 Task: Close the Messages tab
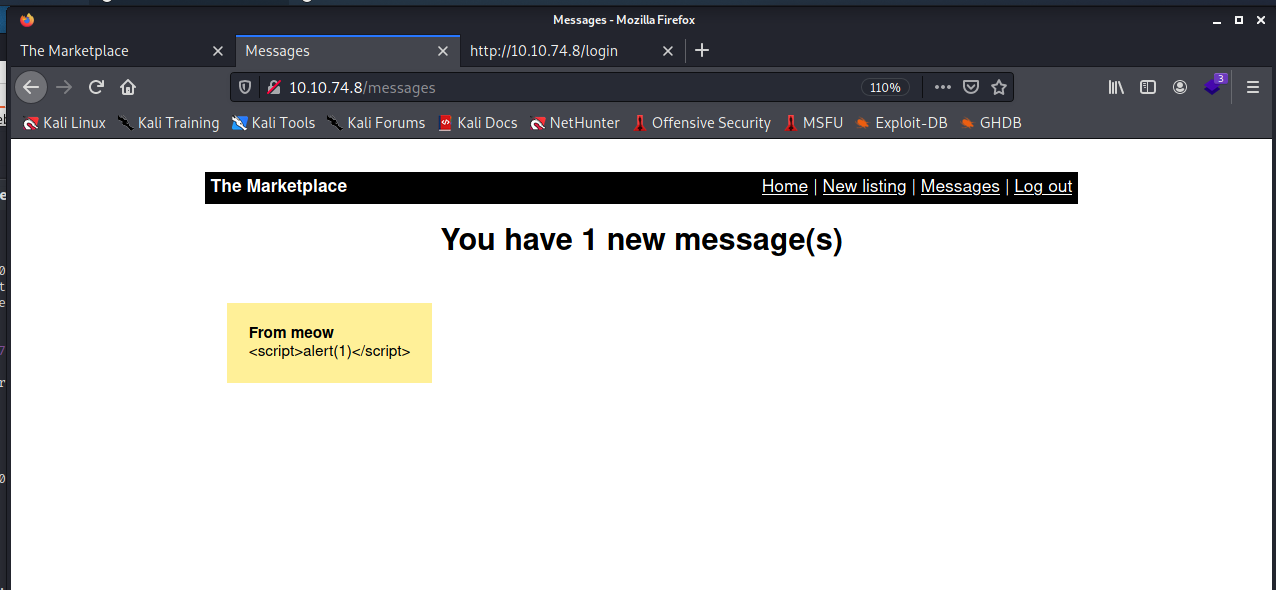(x=442, y=51)
